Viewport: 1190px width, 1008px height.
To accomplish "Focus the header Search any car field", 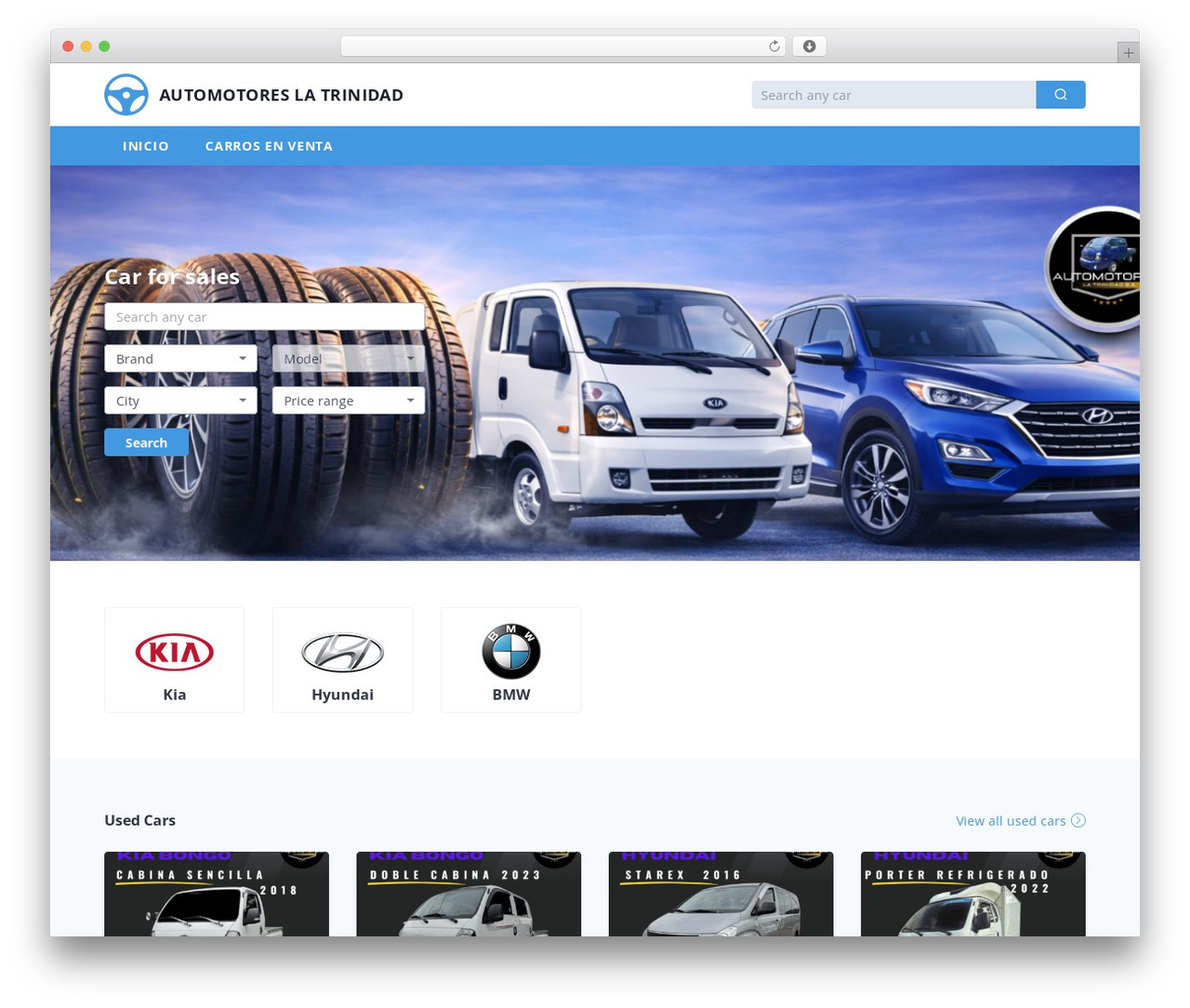I will point(893,95).
